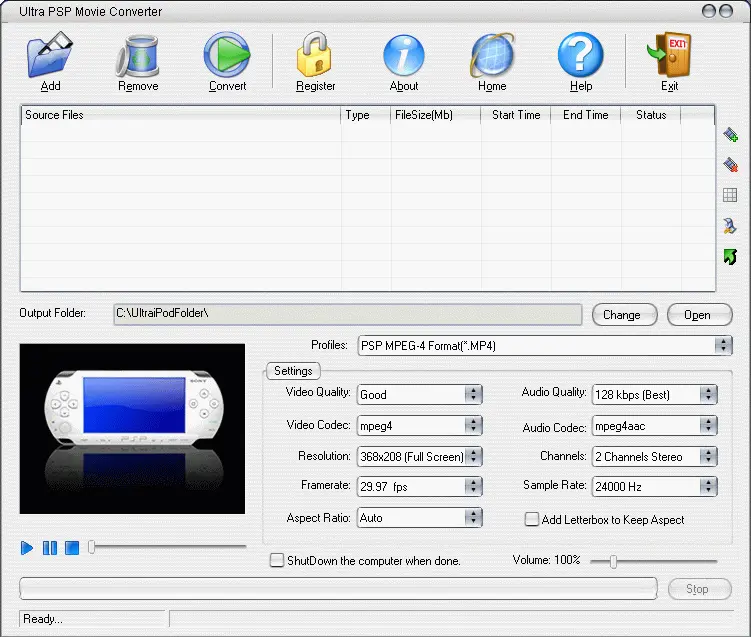The height and width of the screenshot is (637, 751).
Task: Open the Resolution dropdown
Action: click(419, 456)
